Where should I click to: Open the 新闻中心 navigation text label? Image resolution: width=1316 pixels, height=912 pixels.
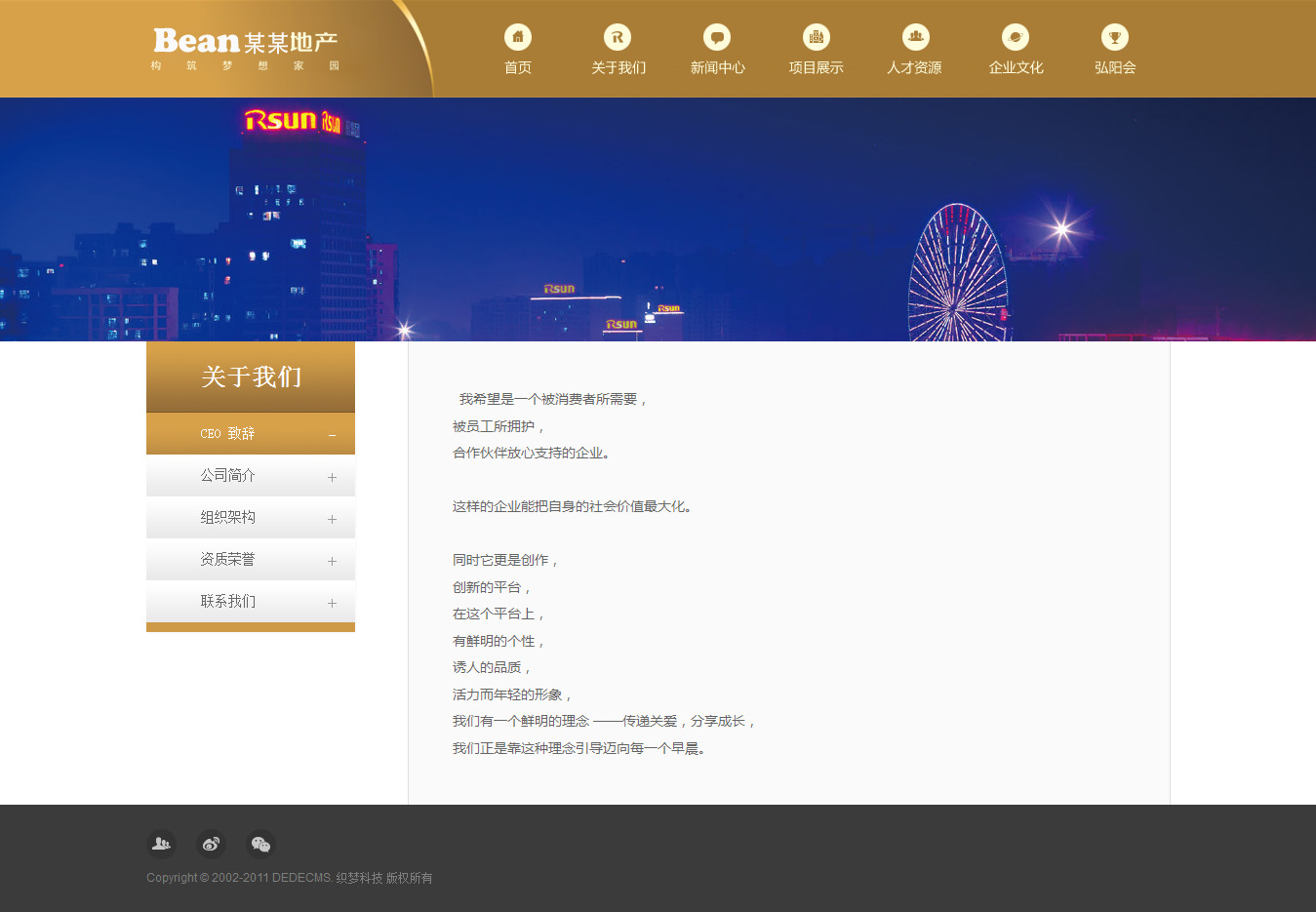pos(717,67)
